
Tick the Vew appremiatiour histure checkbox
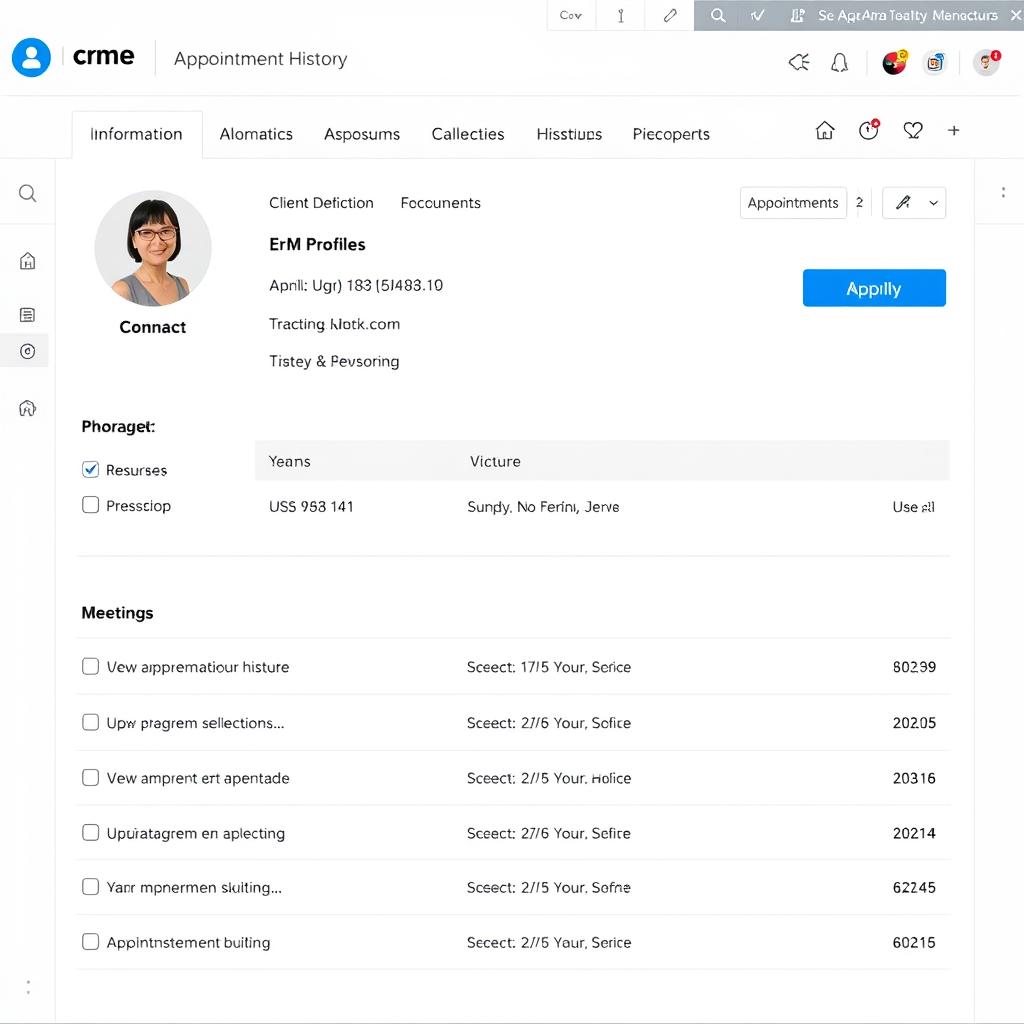tap(90, 666)
